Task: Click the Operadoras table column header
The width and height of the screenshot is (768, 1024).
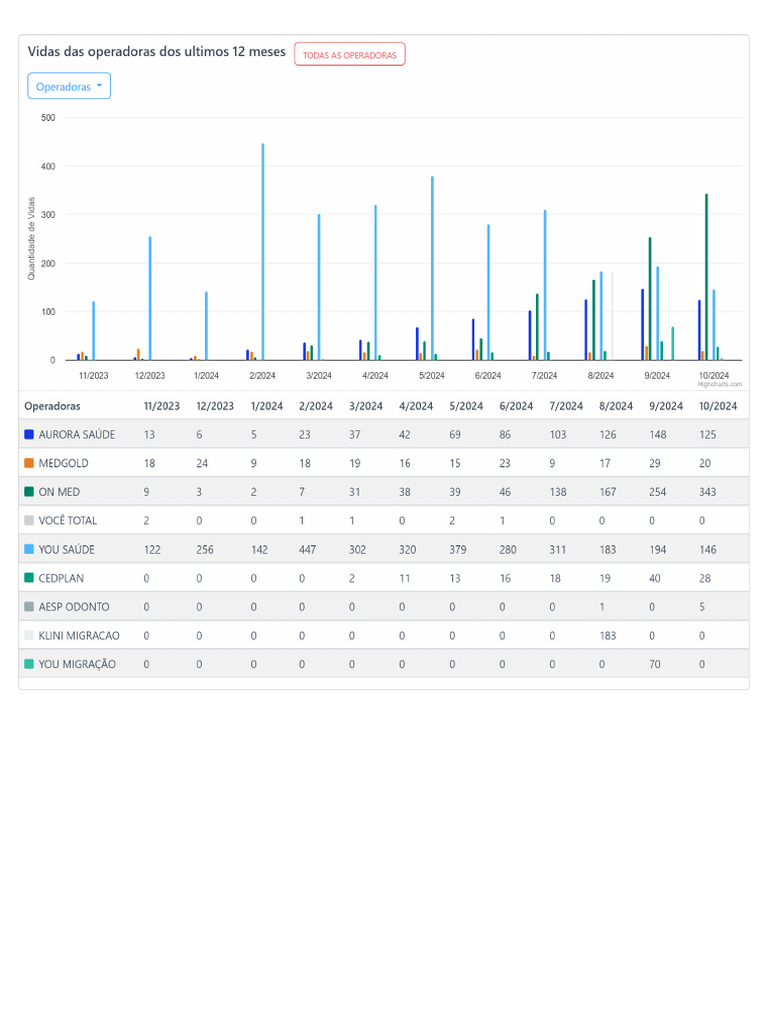Action: 52,406
